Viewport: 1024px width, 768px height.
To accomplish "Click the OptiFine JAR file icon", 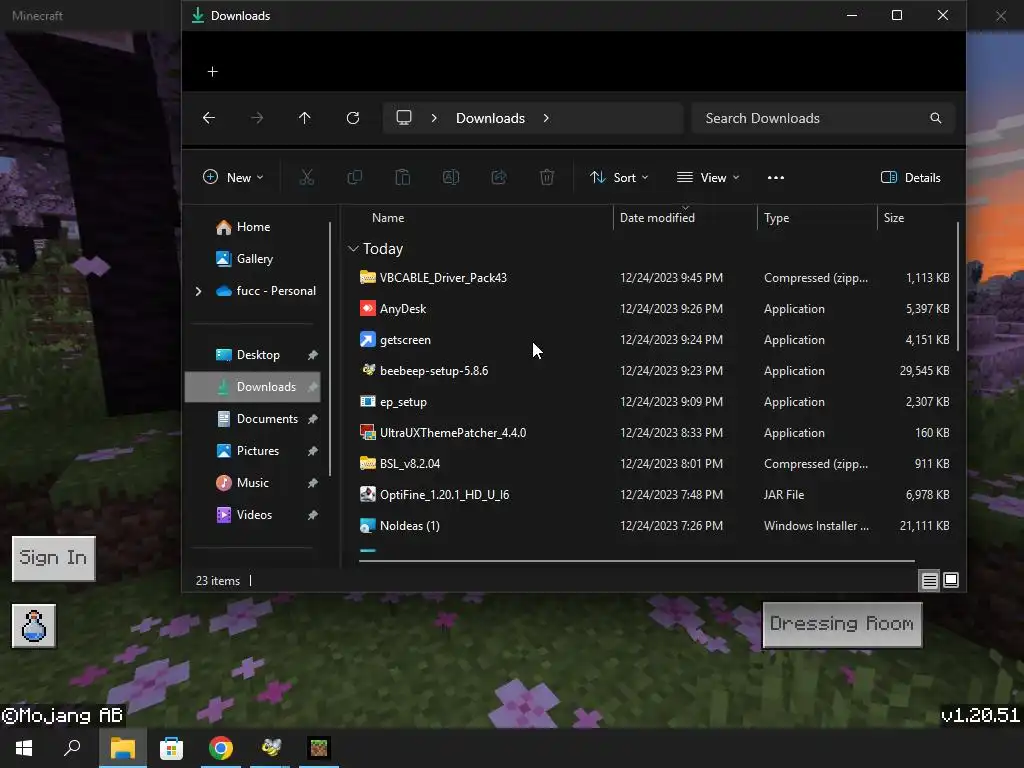I will tap(368, 494).
